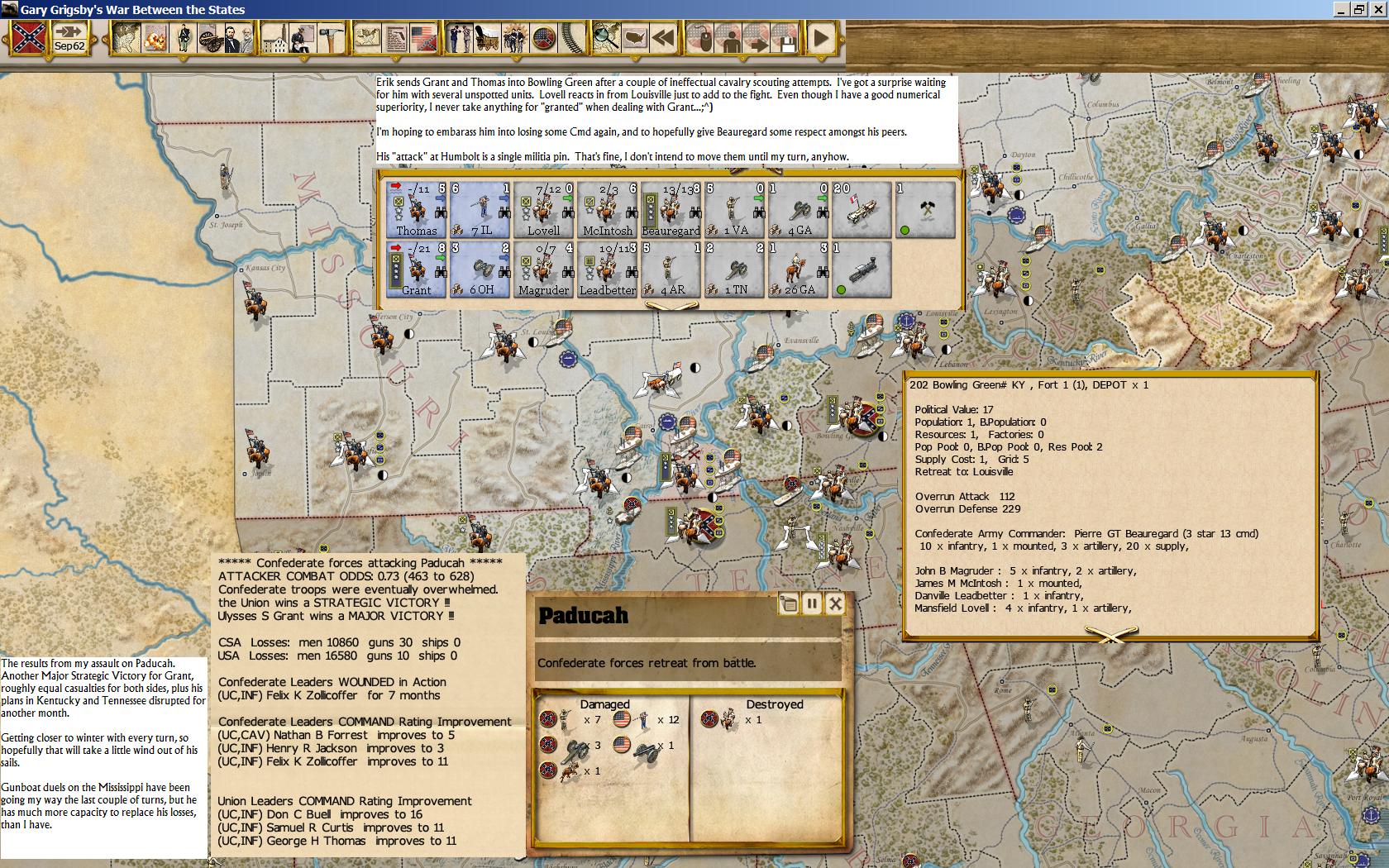This screenshot has width=1389, height=868.
Task: Select the Grant leader unit card
Action: pos(417,269)
